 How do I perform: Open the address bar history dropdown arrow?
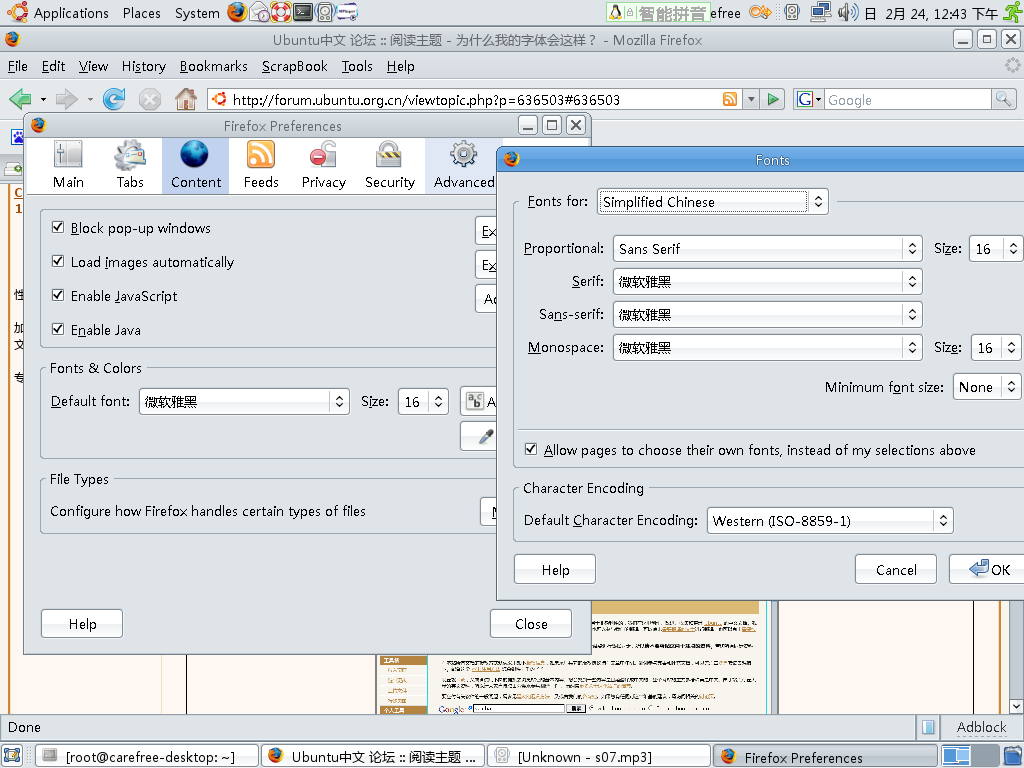point(751,99)
